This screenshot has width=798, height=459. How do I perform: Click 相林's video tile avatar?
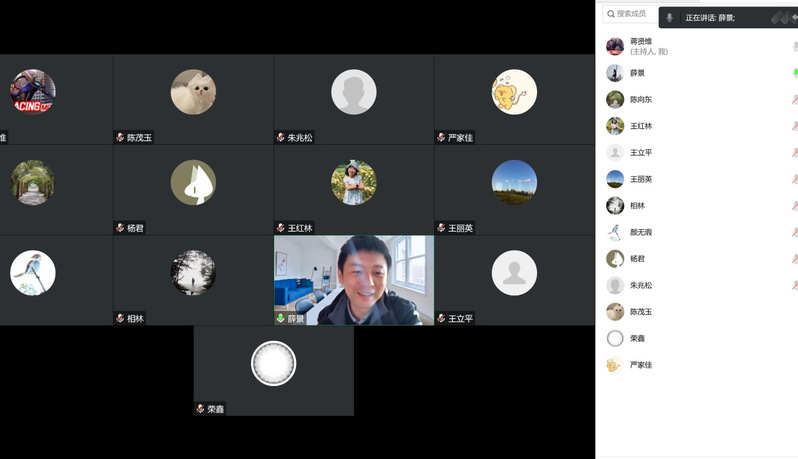tap(193, 272)
